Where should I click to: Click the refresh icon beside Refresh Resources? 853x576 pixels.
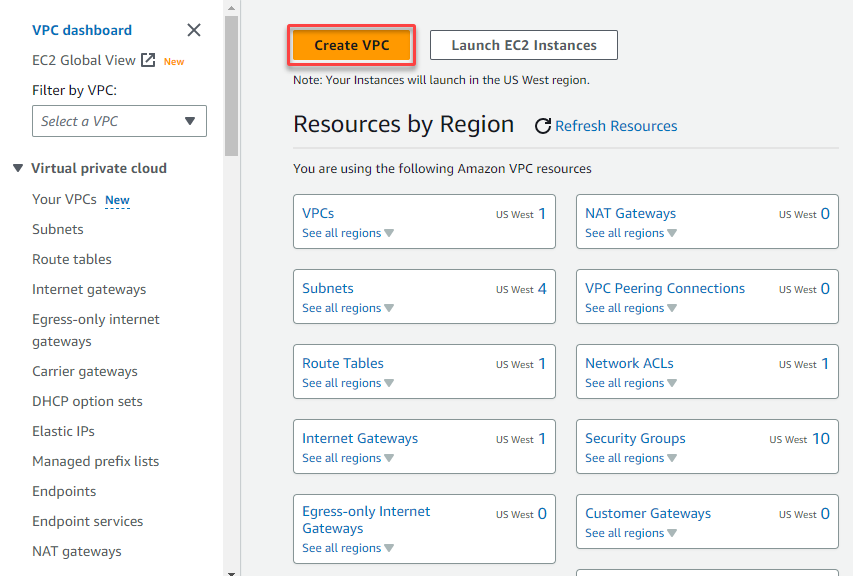pos(542,126)
